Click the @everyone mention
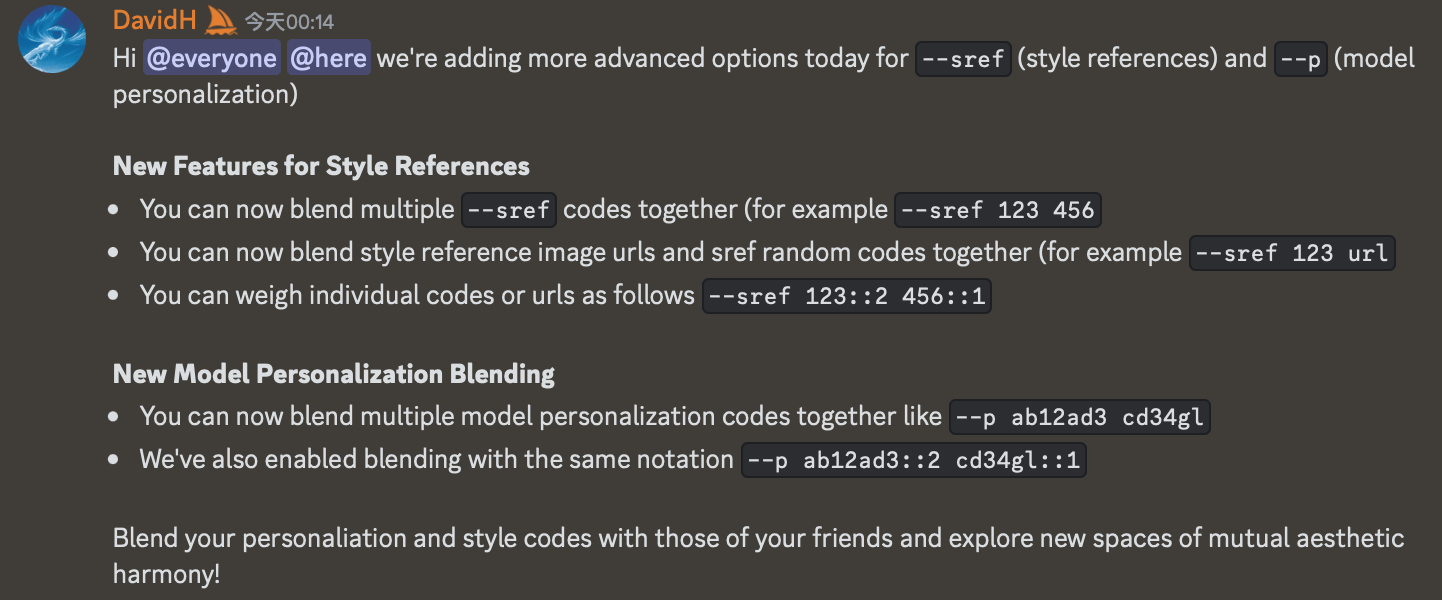1442x600 pixels. (211, 58)
